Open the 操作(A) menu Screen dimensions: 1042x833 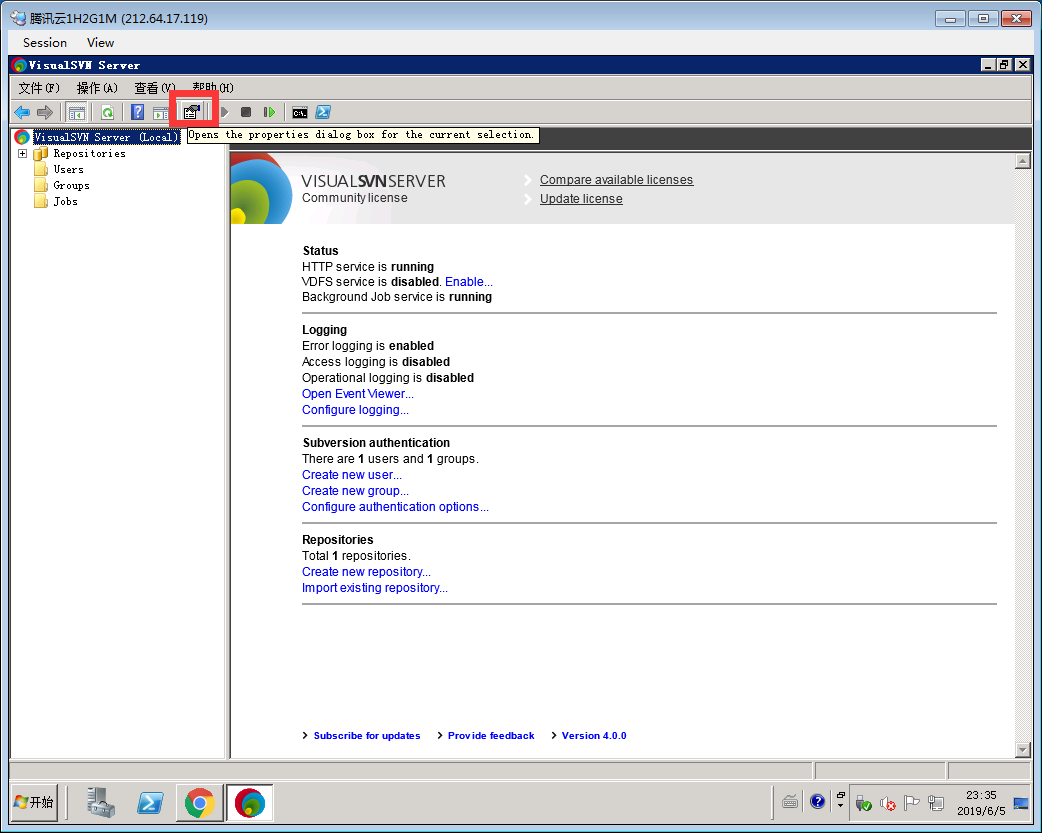click(x=96, y=87)
